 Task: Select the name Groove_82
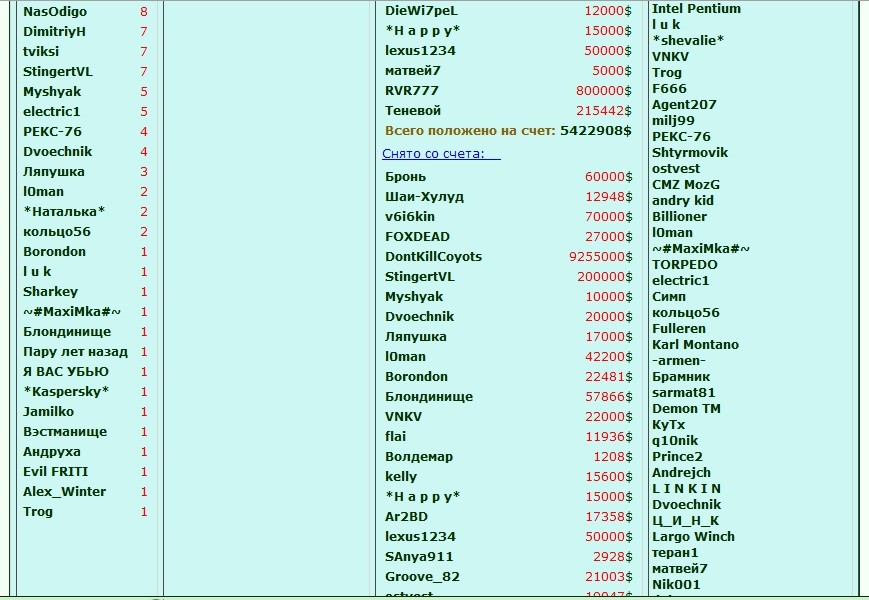coord(422,577)
